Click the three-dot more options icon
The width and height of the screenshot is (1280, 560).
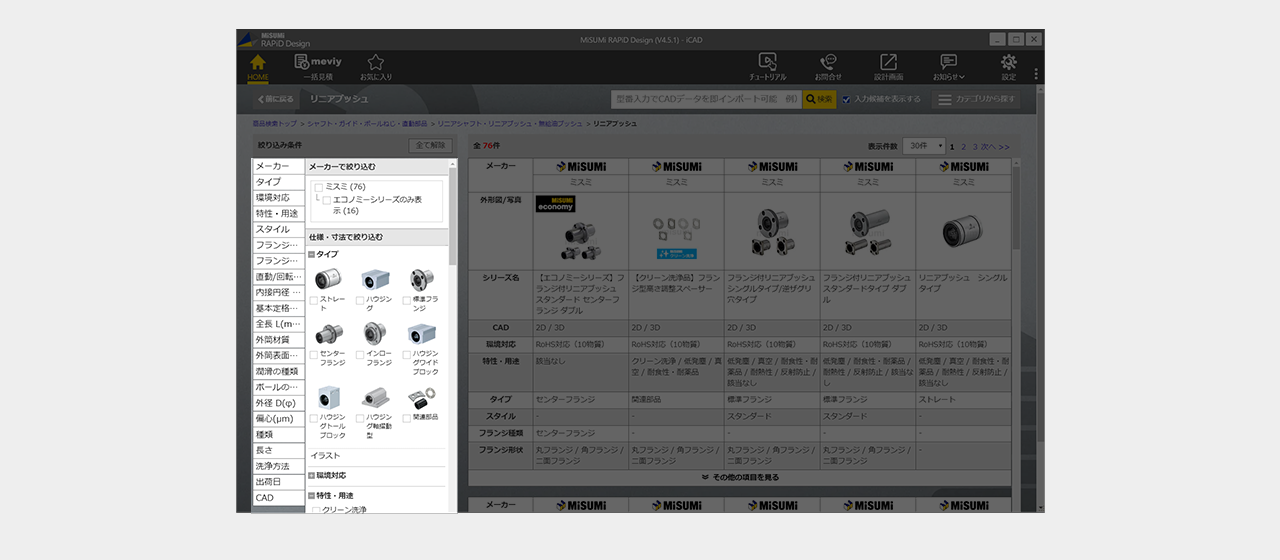(1036, 74)
